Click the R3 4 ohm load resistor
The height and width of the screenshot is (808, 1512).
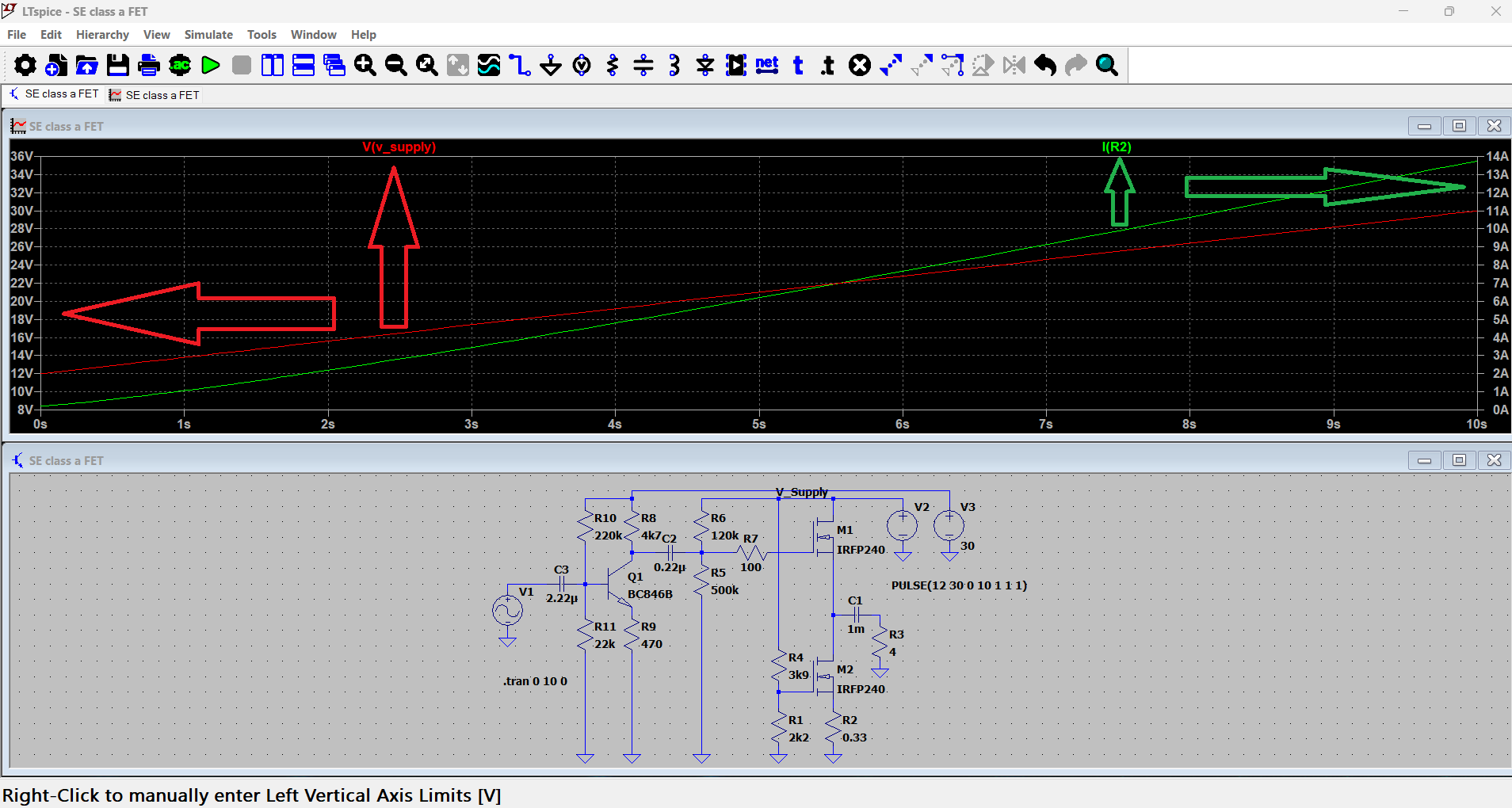880,642
